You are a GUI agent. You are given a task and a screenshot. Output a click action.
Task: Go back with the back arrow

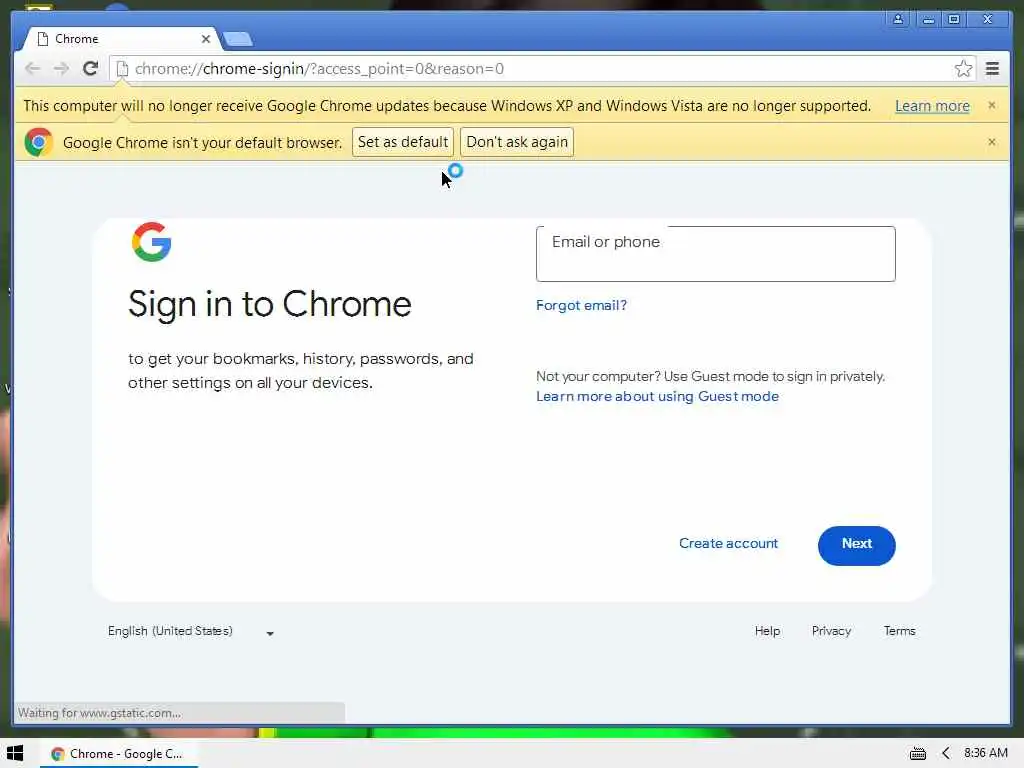pos(32,69)
